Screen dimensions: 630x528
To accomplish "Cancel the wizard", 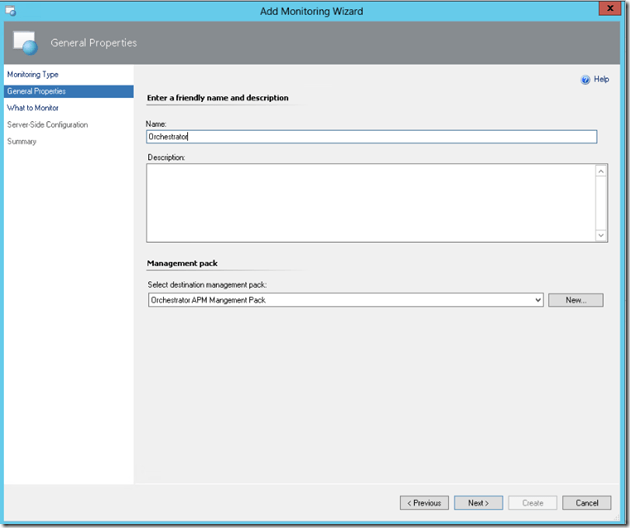I will (586, 503).
